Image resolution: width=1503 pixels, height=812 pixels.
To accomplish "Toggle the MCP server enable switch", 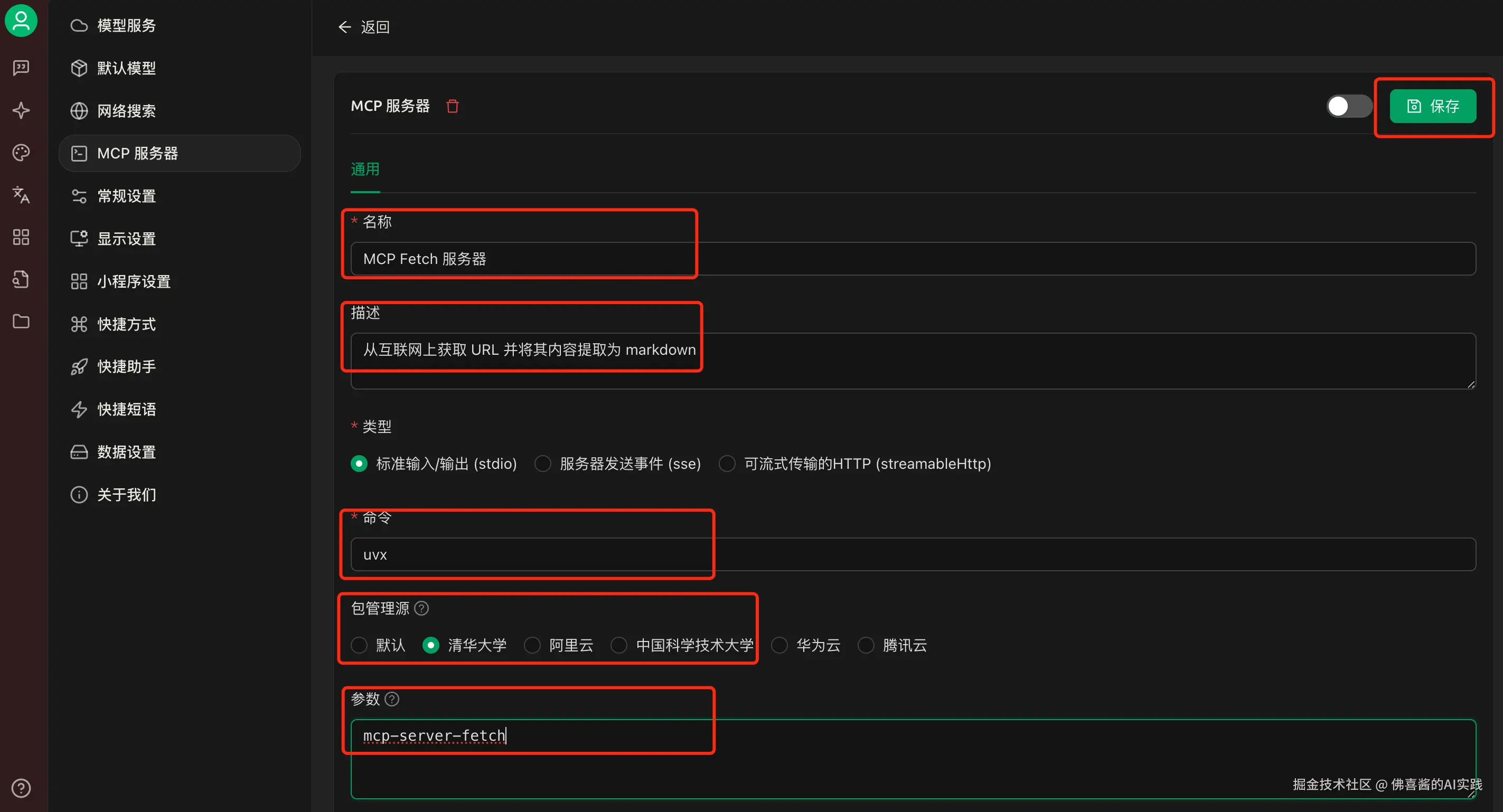I will click(1348, 106).
